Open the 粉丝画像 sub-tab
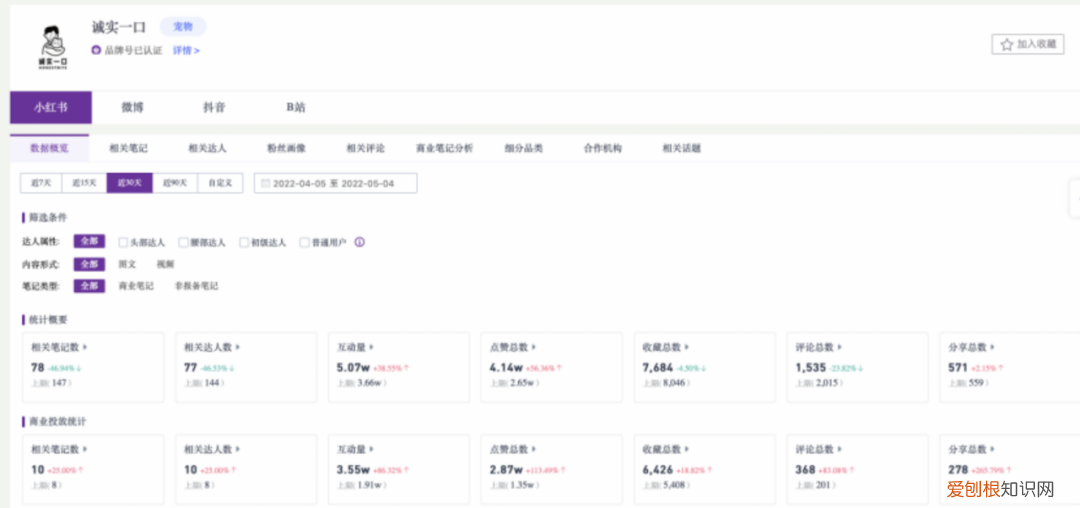The image size is (1080, 508). [287, 148]
